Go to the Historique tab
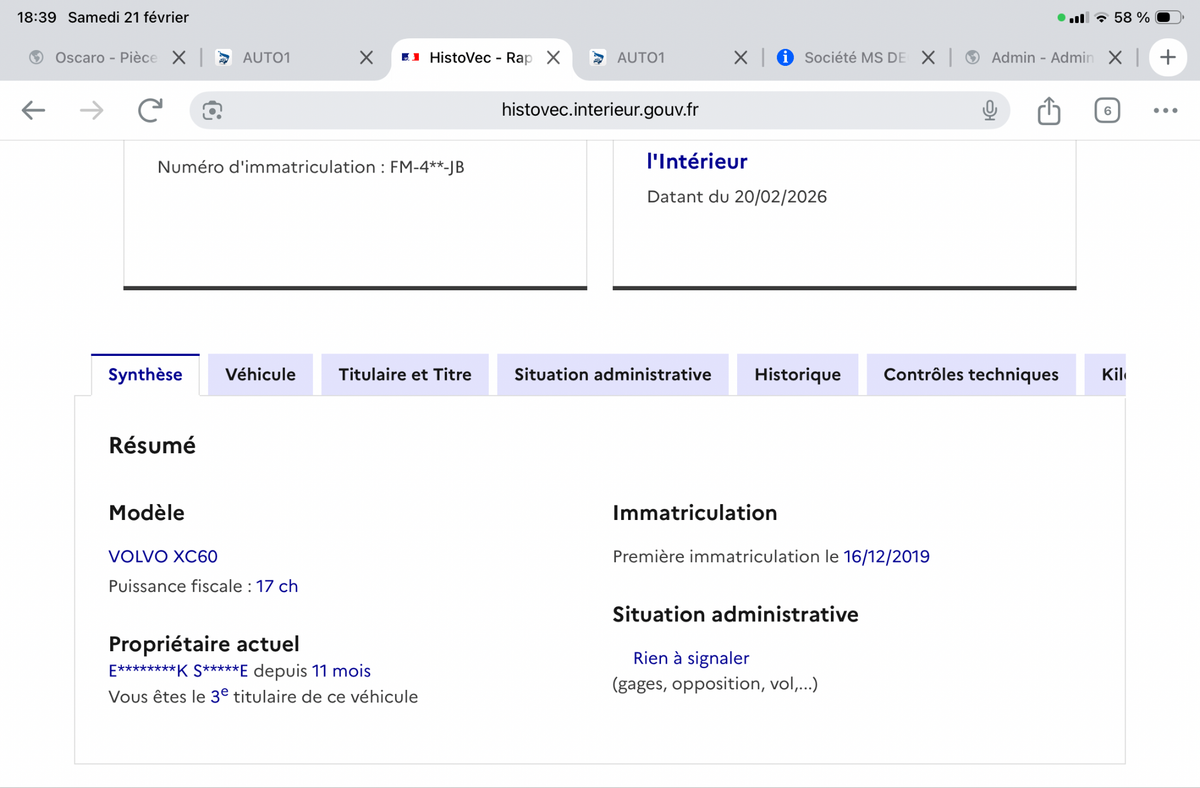This screenshot has height=788, width=1200. [x=797, y=374]
